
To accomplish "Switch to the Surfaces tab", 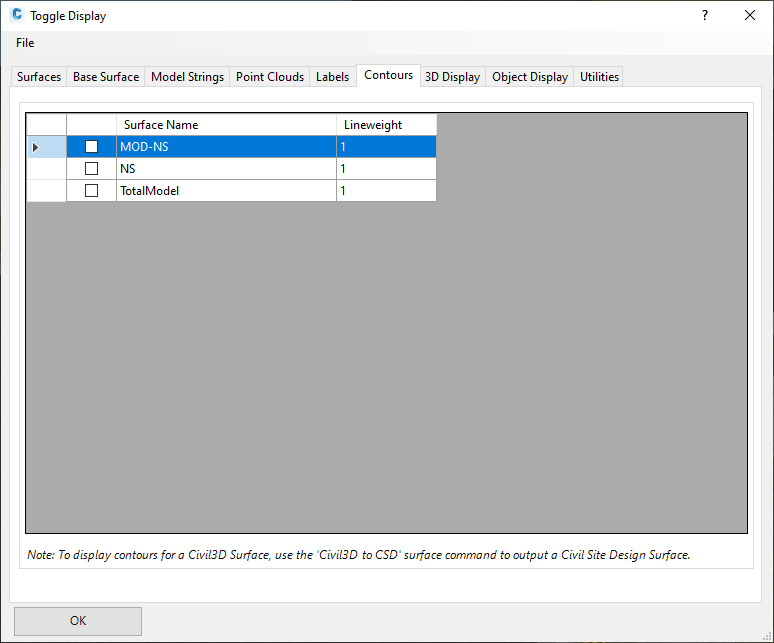I will (39, 77).
